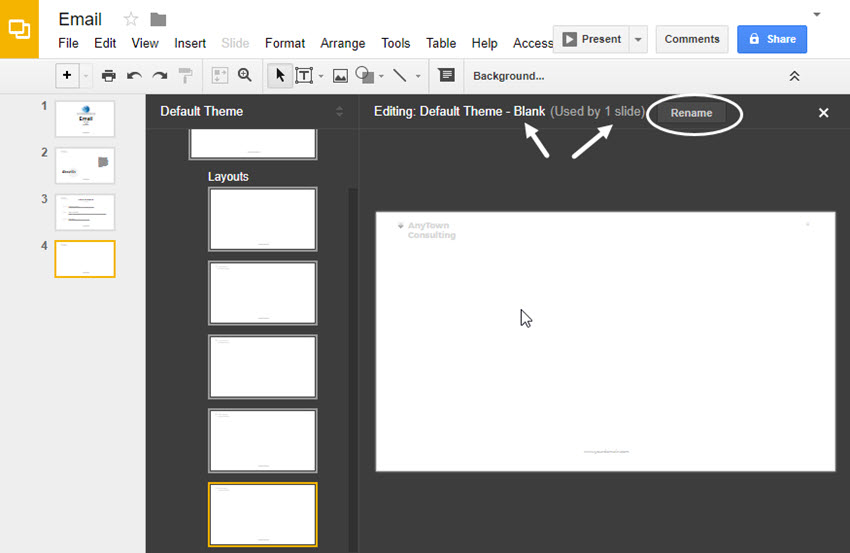
Task: Click the Present button
Action: 591,39
